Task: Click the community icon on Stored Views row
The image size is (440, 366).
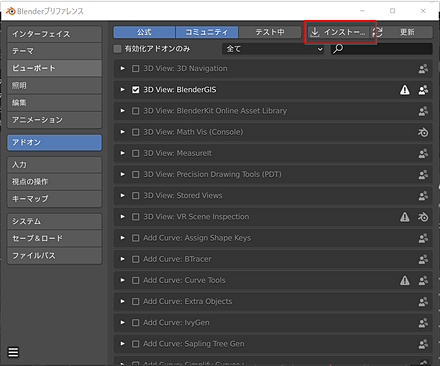Action: [423, 196]
